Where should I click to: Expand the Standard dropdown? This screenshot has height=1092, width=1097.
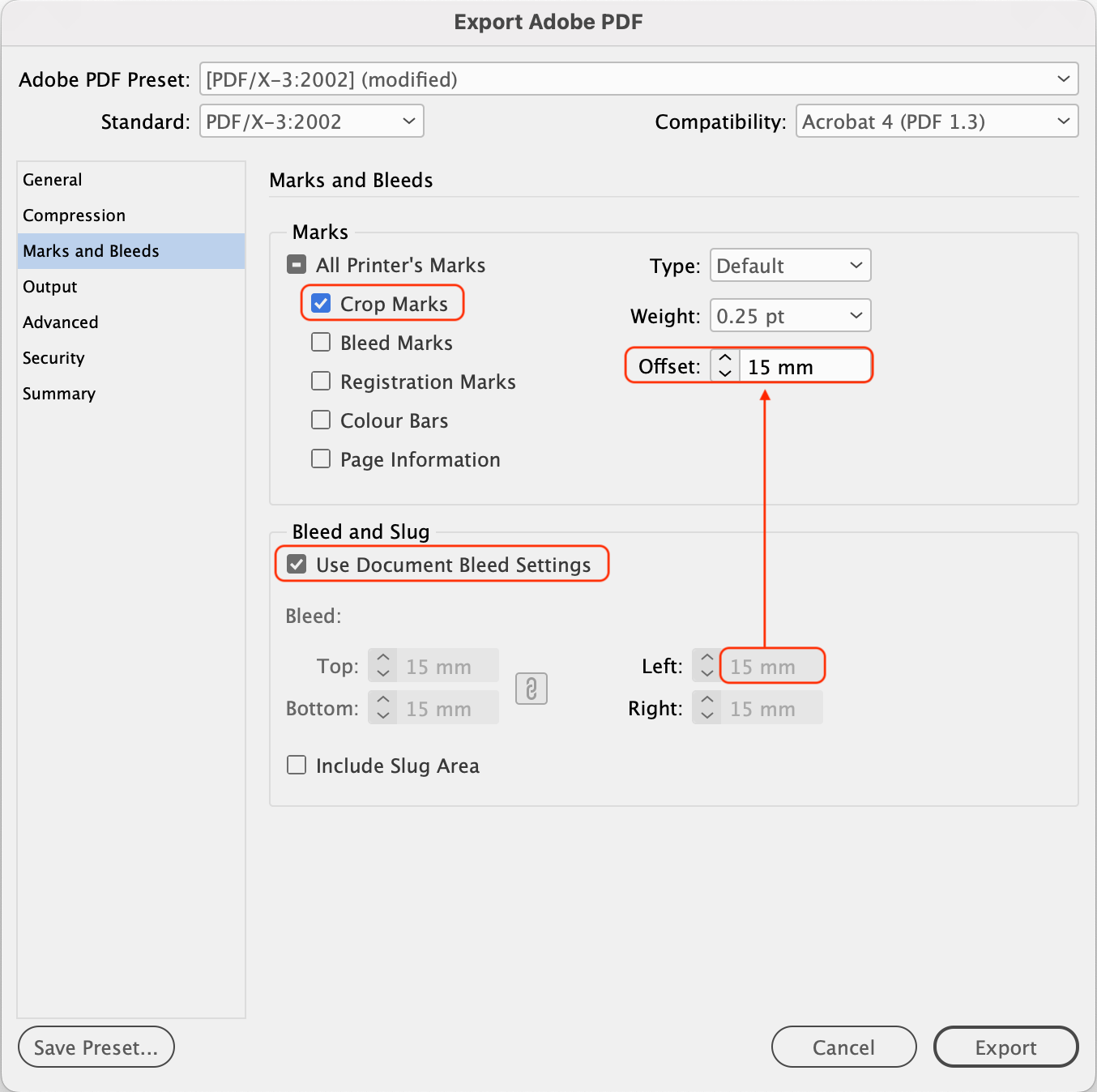click(311, 122)
